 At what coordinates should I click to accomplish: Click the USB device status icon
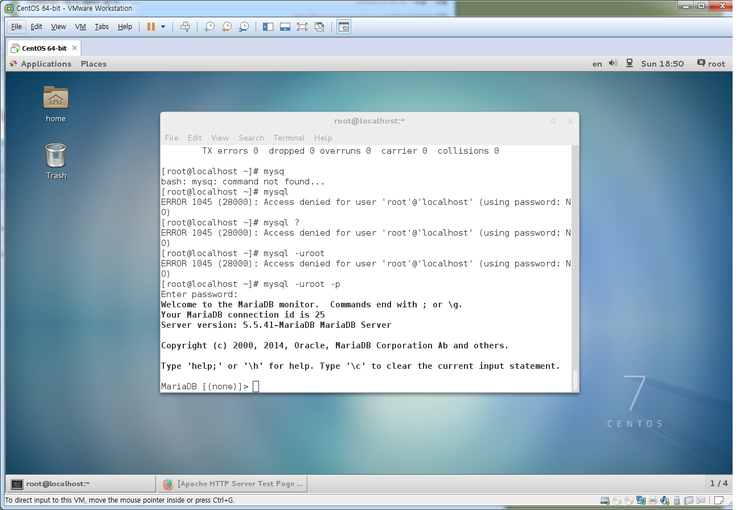tap(677, 501)
